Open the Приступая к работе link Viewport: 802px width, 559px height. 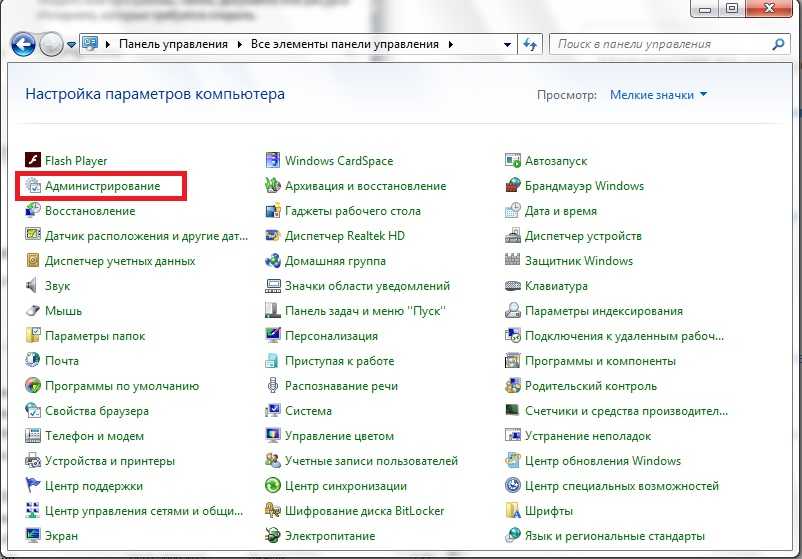point(340,361)
